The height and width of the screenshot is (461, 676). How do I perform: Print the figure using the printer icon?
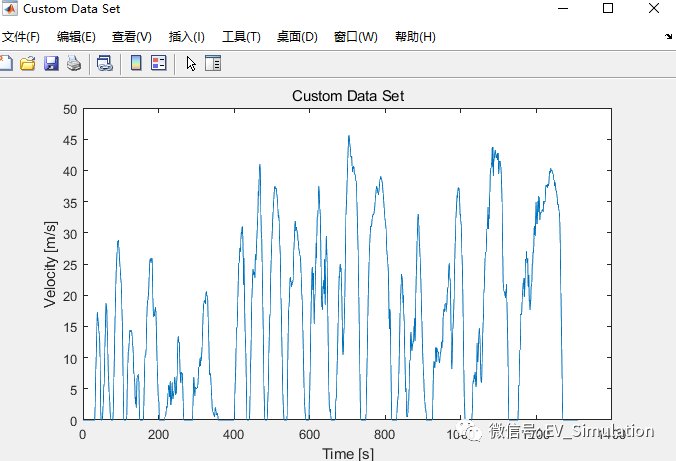[x=74, y=64]
